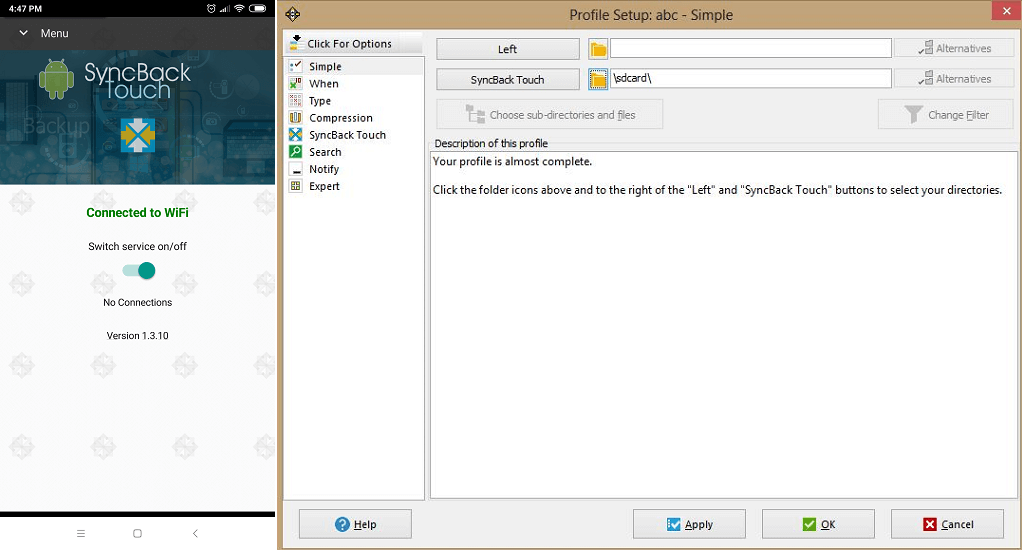Focus the empty Left path field

(x=751, y=48)
